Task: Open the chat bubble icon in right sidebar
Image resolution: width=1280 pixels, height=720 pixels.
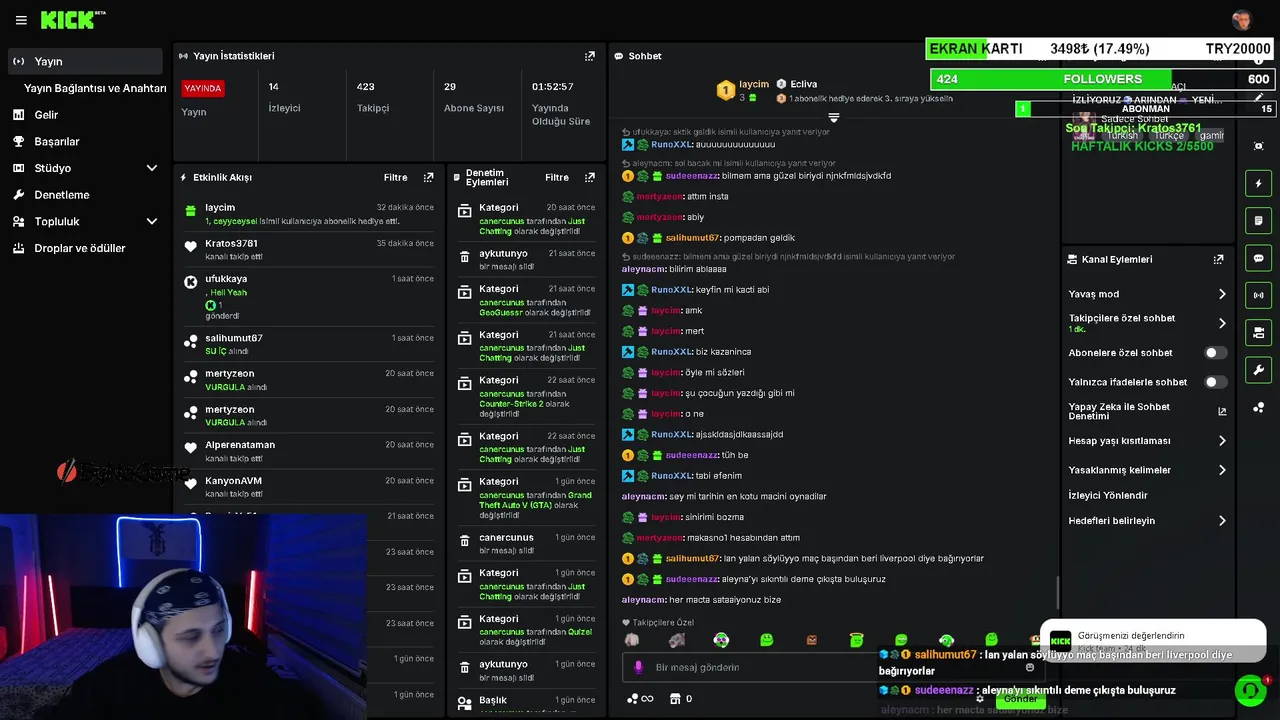Action: (x=1258, y=258)
